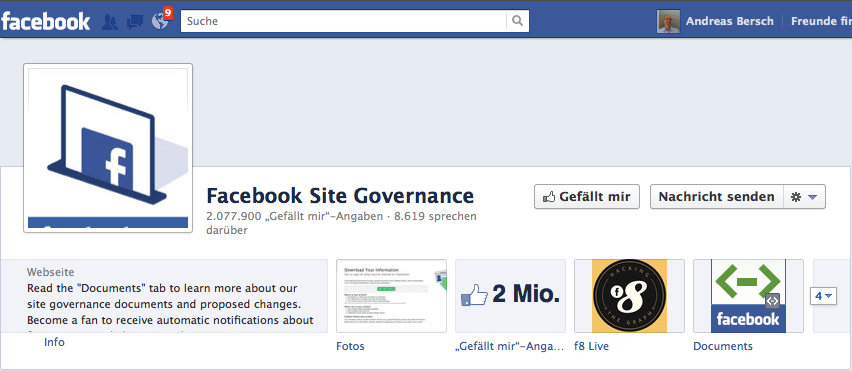Click the 2.077.900 „Gefällt mir"-Angaben count
The image size is (852, 371).
pyautogui.click(x=296, y=216)
